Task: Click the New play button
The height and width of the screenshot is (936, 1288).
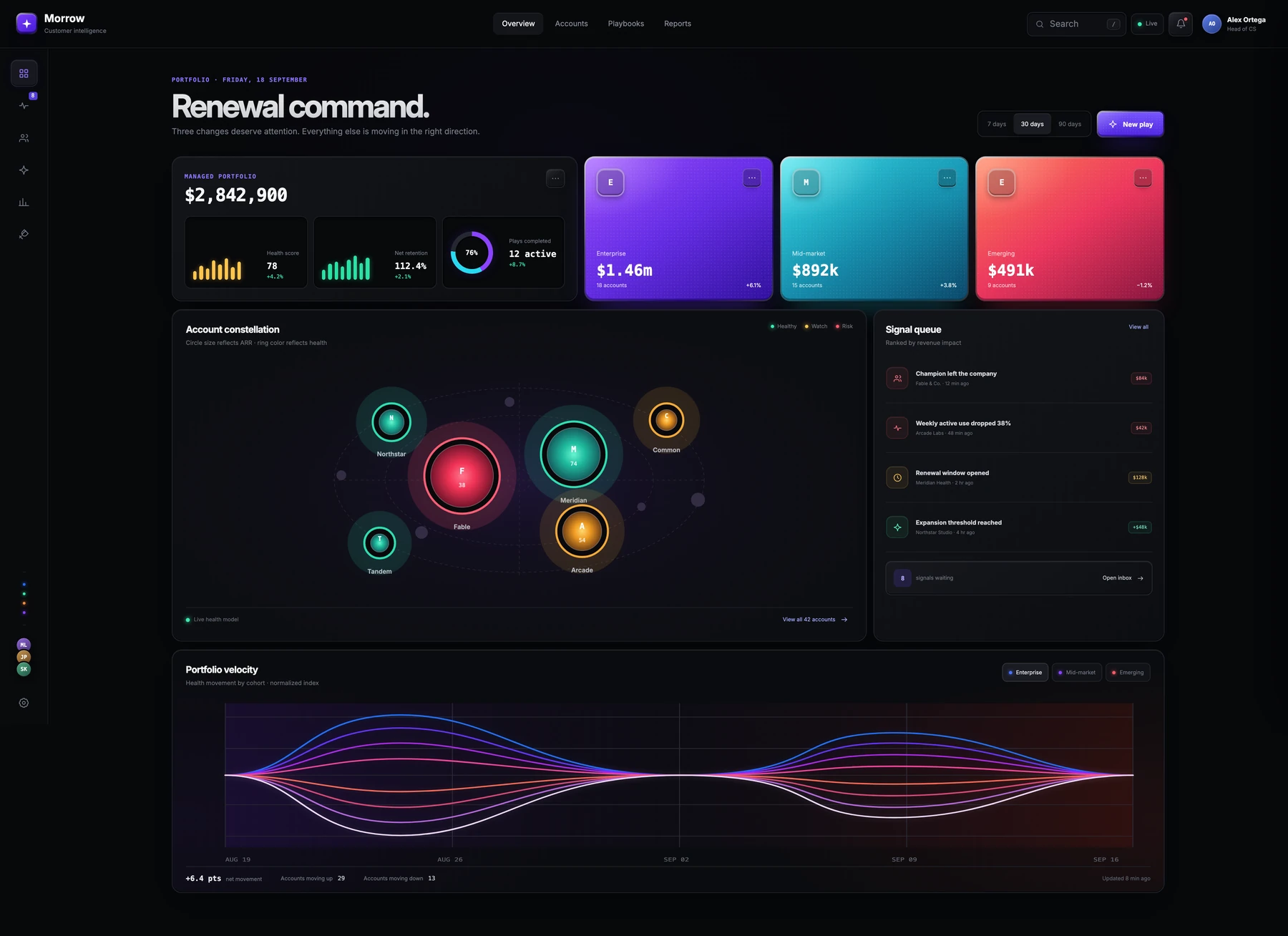Action: pyautogui.click(x=1130, y=124)
